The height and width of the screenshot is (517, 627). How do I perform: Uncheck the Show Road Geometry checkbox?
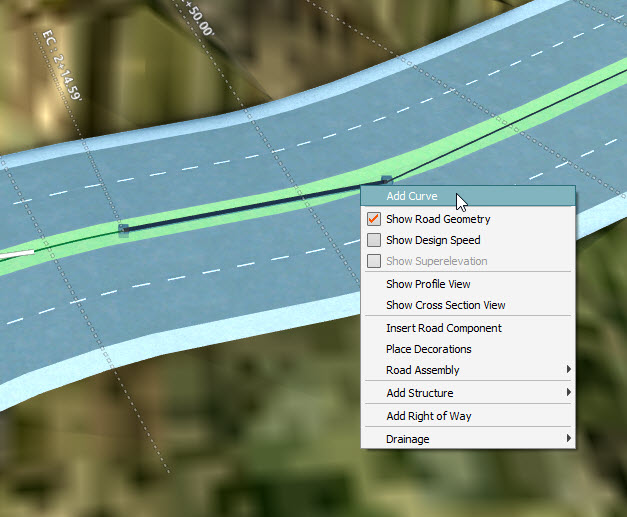(374, 219)
